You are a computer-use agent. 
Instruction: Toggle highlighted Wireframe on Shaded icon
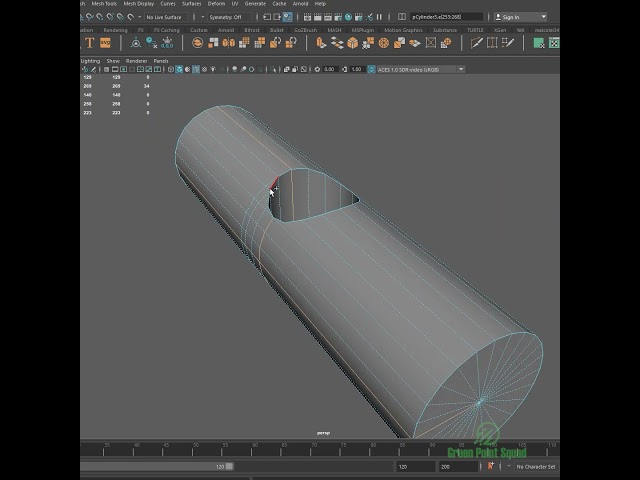[196, 69]
